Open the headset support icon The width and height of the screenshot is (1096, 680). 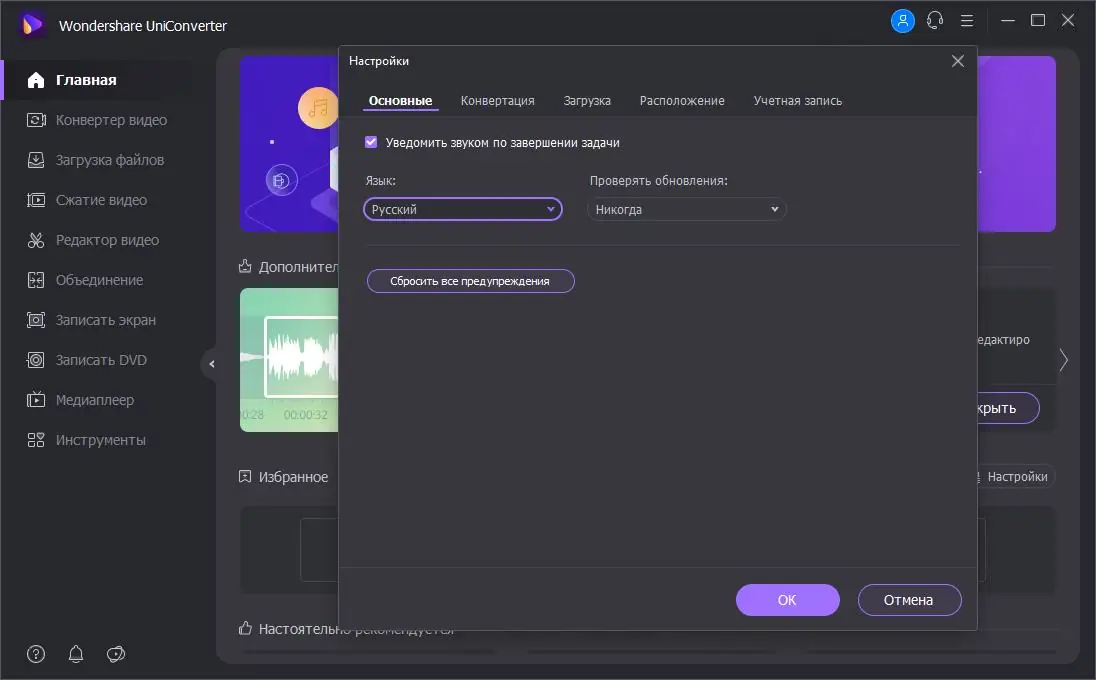click(934, 20)
